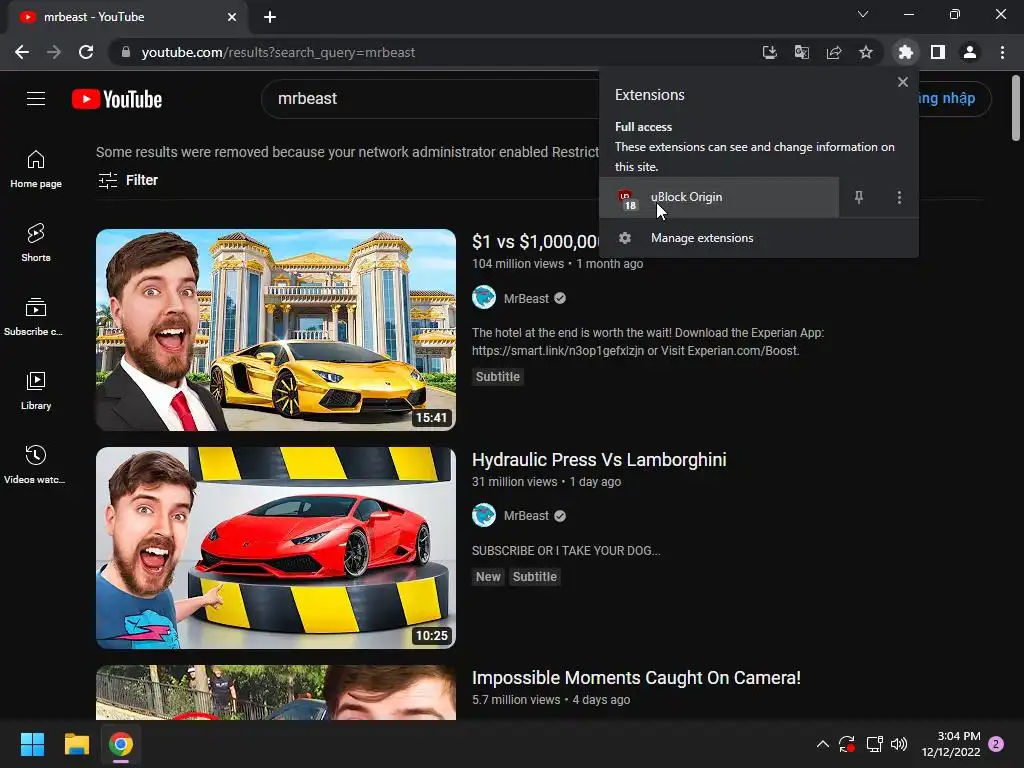Open the Chrome profile icon

tap(970, 52)
